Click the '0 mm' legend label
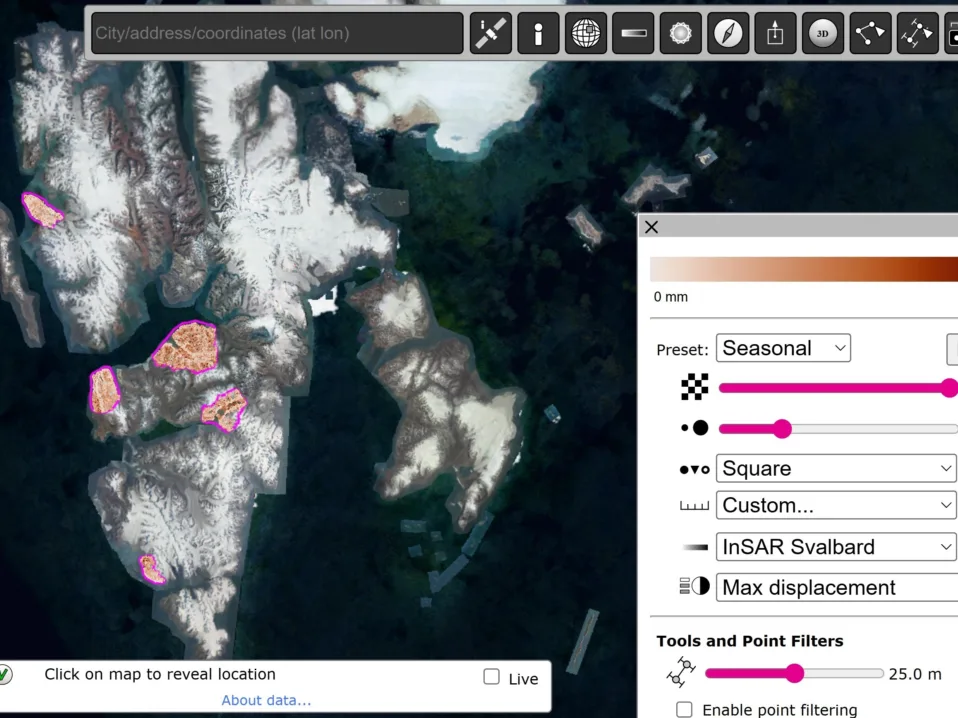This screenshot has height=718, width=958. point(671,297)
